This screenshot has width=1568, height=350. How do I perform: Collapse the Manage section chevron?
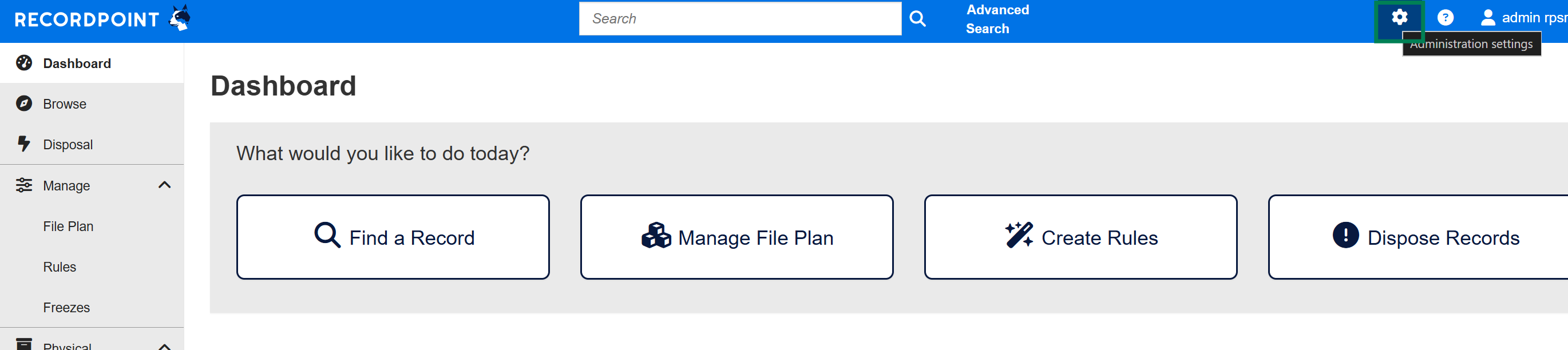click(164, 185)
